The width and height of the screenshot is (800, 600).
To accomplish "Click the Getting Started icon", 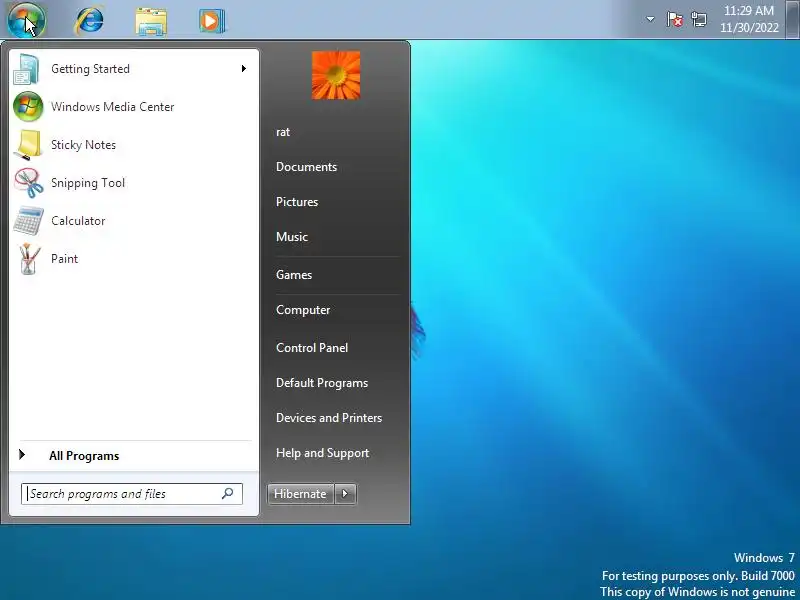I will pos(27,69).
